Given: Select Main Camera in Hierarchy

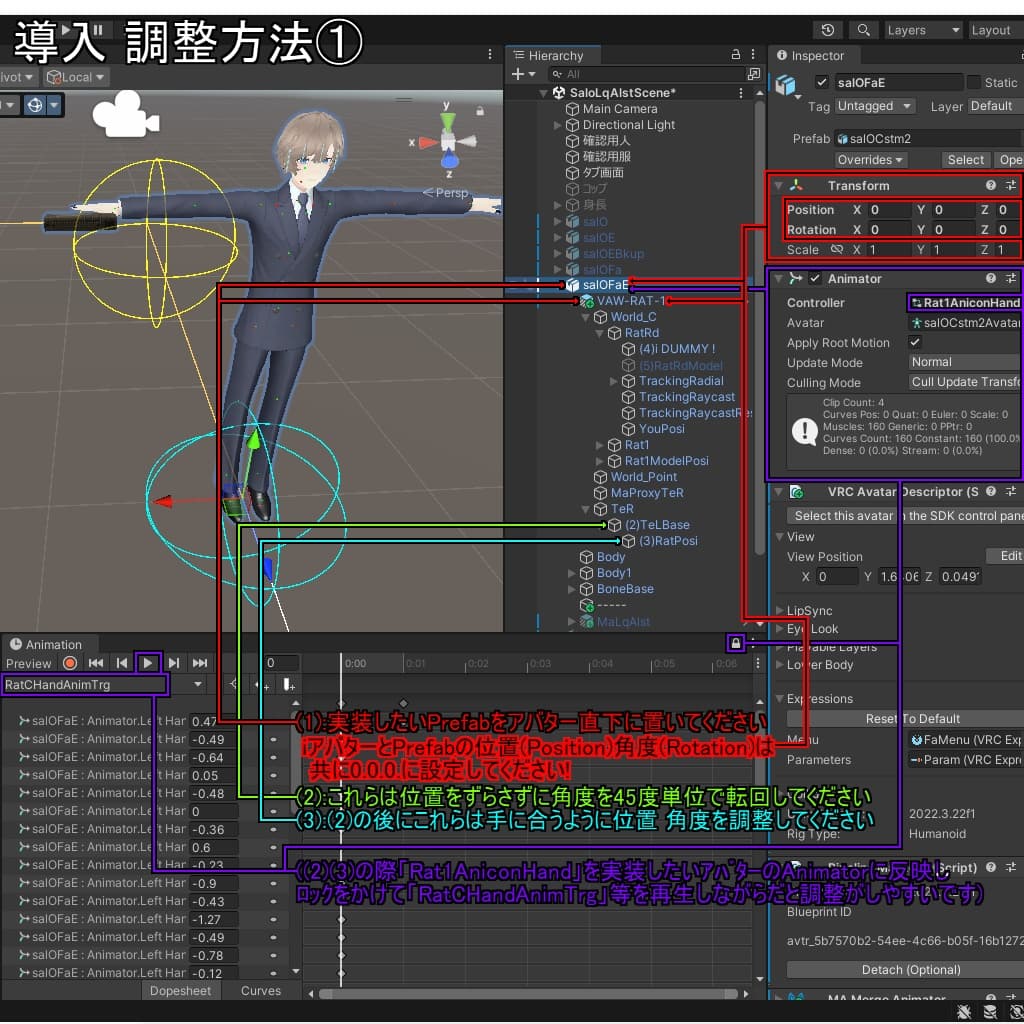Looking at the screenshot, I should point(619,109).
